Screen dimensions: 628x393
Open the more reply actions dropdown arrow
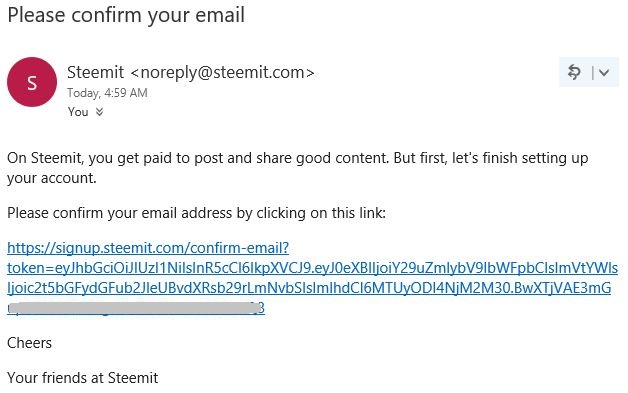coord(604,73)
